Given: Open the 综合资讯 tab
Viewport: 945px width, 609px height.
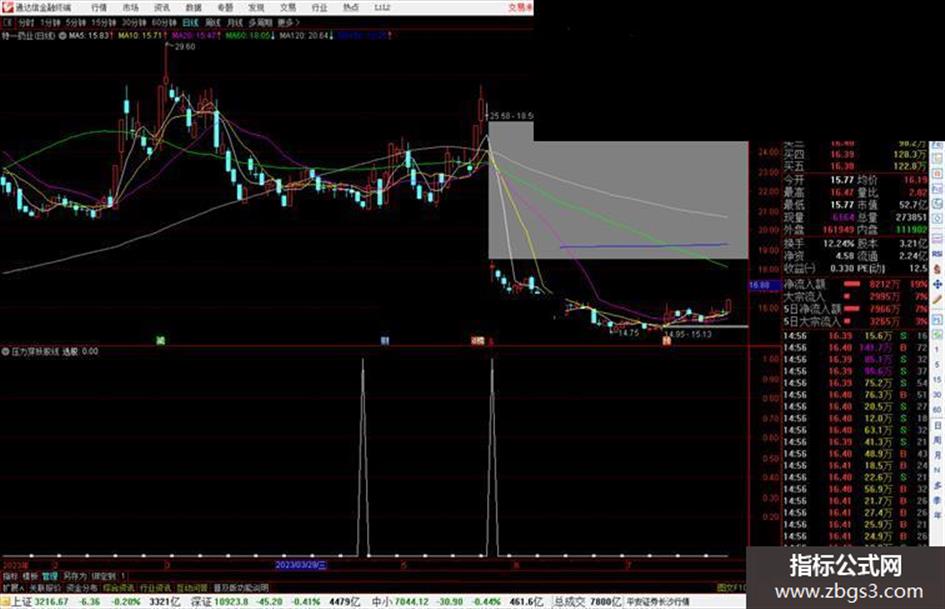Looking at the screenshot, I should click(x=119, y=587).
